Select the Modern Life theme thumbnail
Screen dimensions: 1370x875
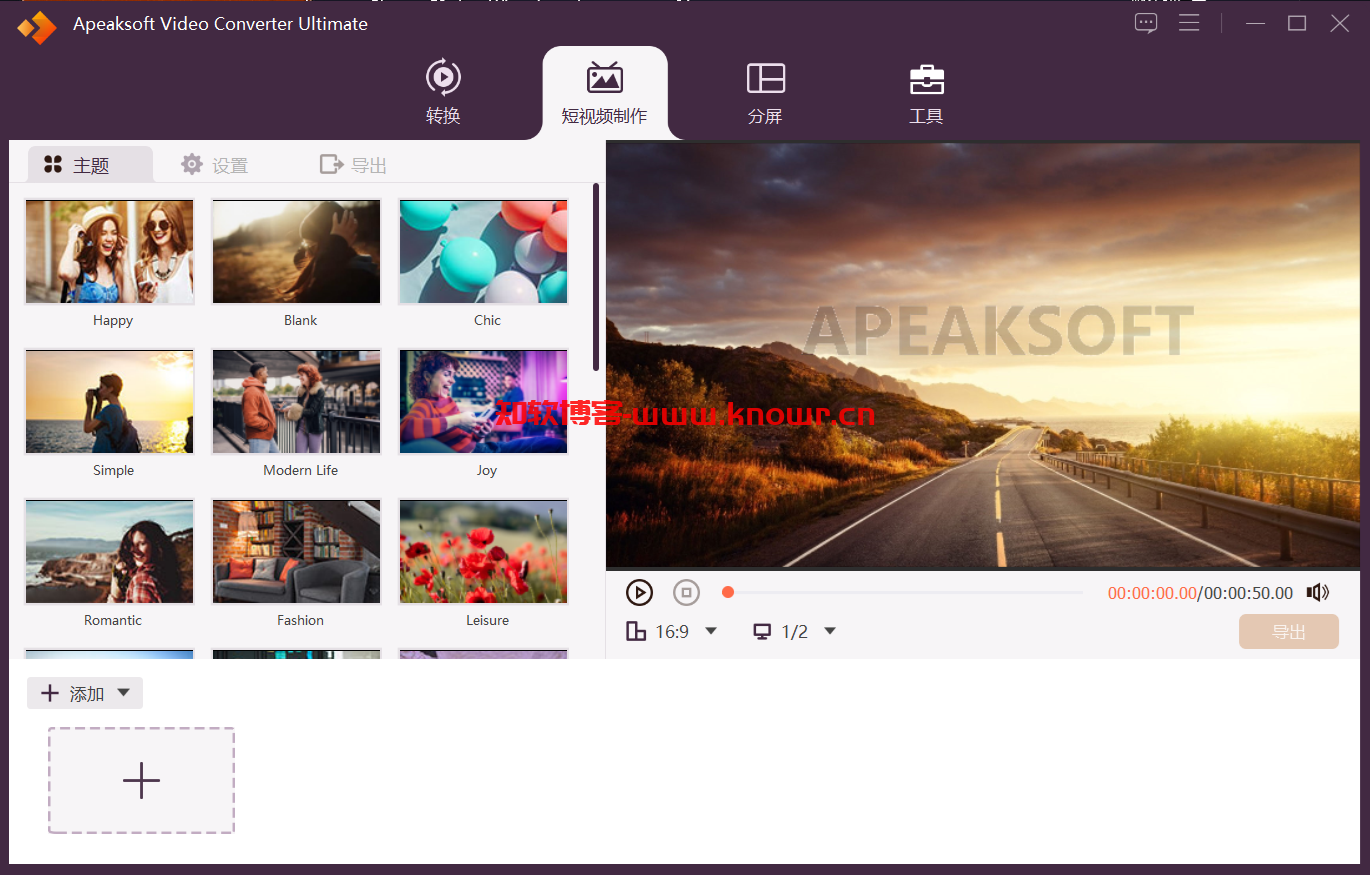click(297, 402)
